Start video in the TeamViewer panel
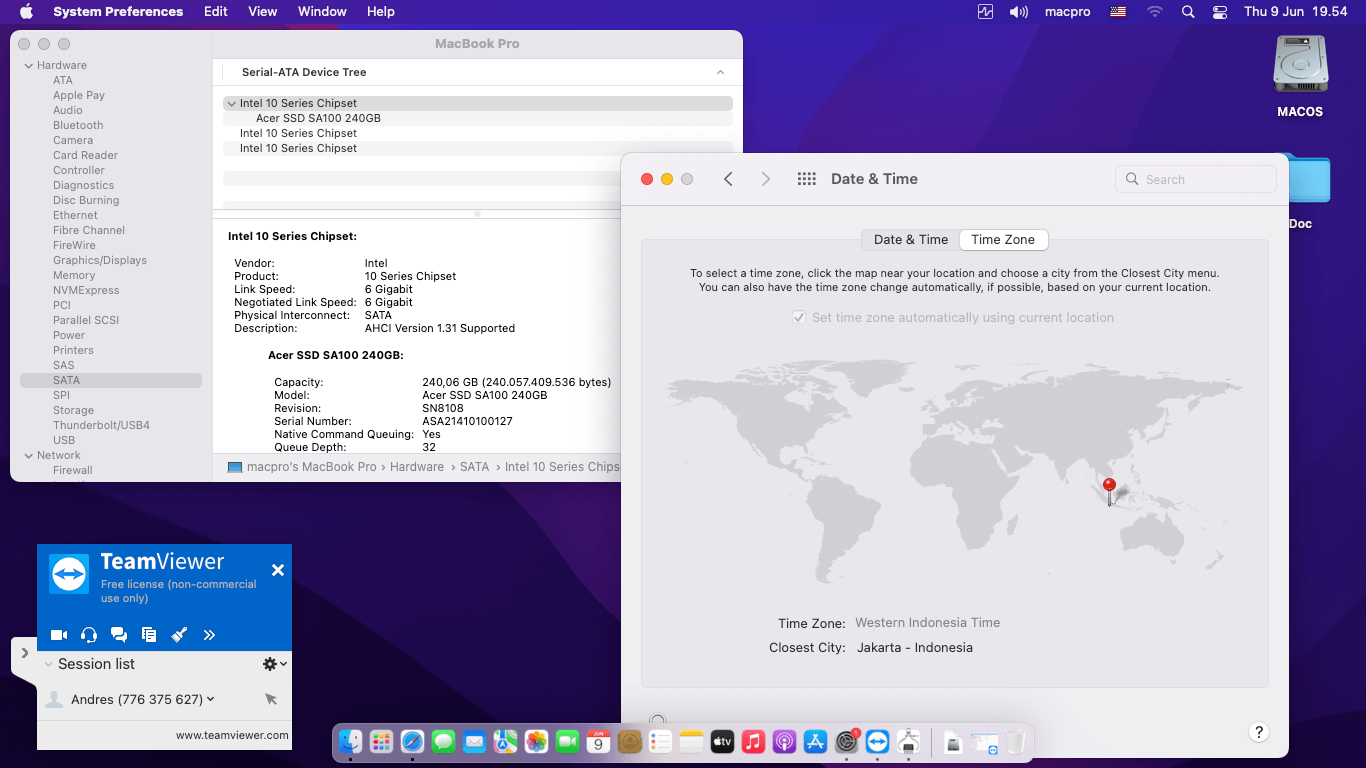Viewport: 1366px width, 768px height. [x=59, y=635]
